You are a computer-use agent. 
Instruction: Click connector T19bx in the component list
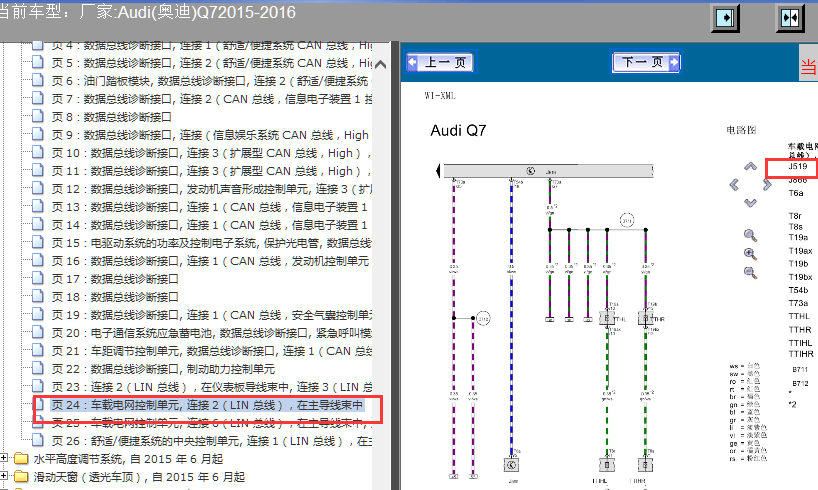tap(800, 277)
